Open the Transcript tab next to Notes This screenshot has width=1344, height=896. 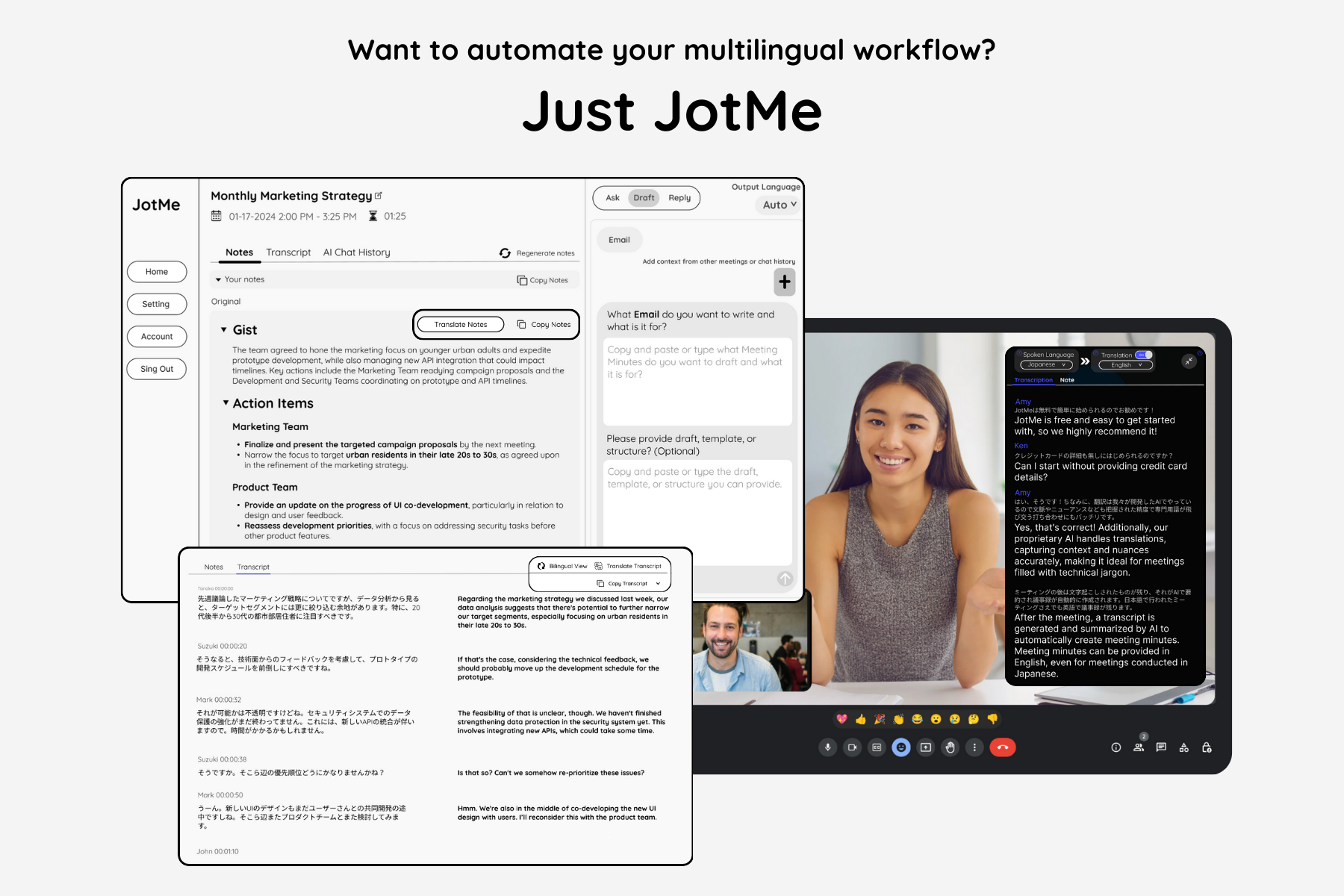point(288,252)
